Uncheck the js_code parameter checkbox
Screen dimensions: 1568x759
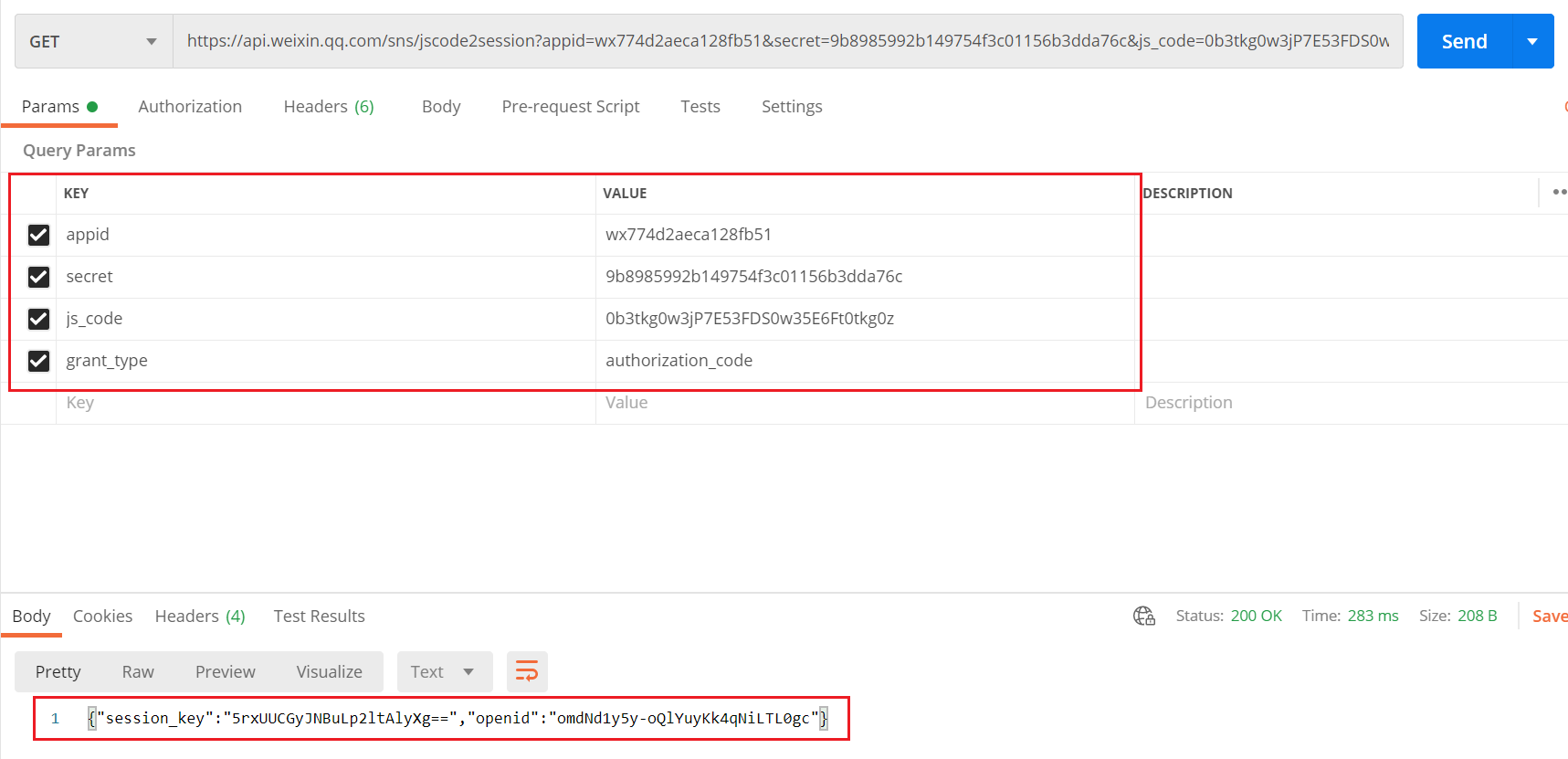tap(38, 319)
